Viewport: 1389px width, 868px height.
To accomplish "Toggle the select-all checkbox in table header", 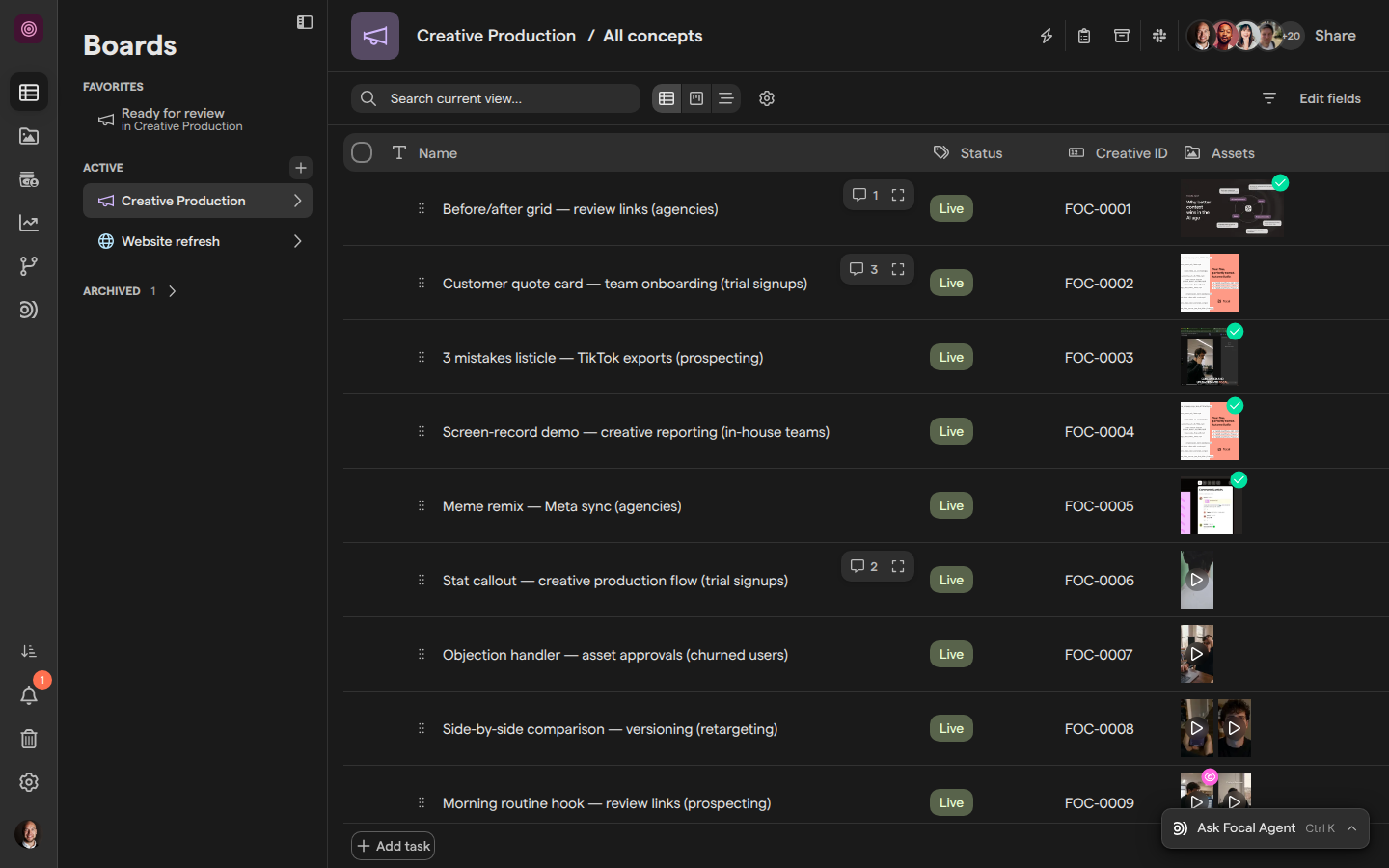I will point(362,152).
